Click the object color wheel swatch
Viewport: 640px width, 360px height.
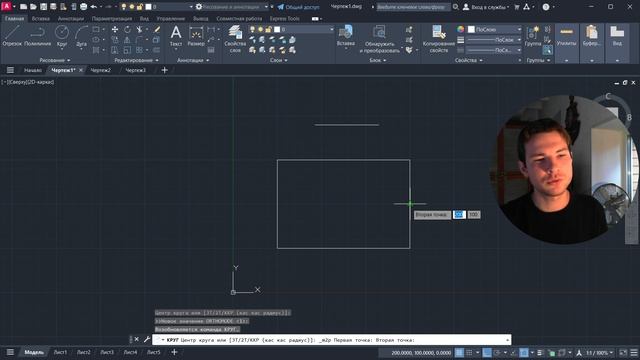click(460, 29)
